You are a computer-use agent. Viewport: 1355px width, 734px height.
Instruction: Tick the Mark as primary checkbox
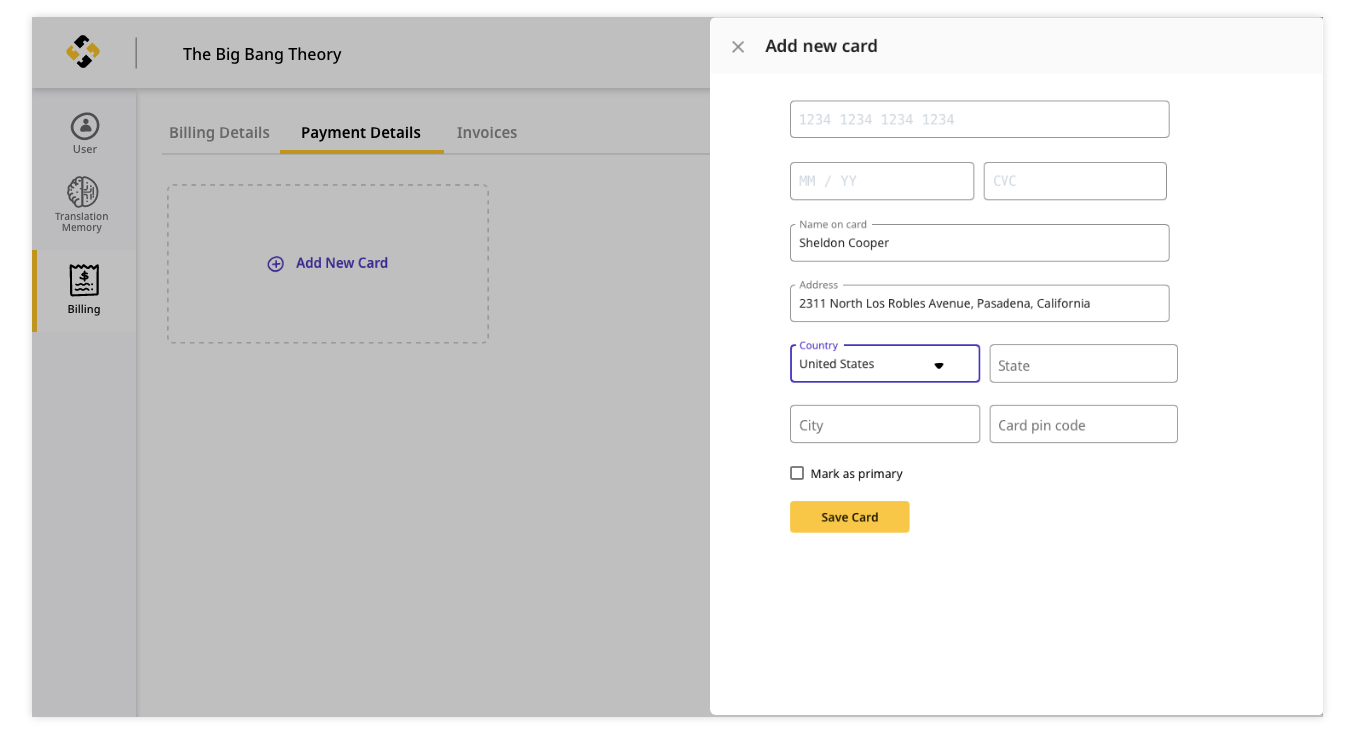click(x=797, y=473)
